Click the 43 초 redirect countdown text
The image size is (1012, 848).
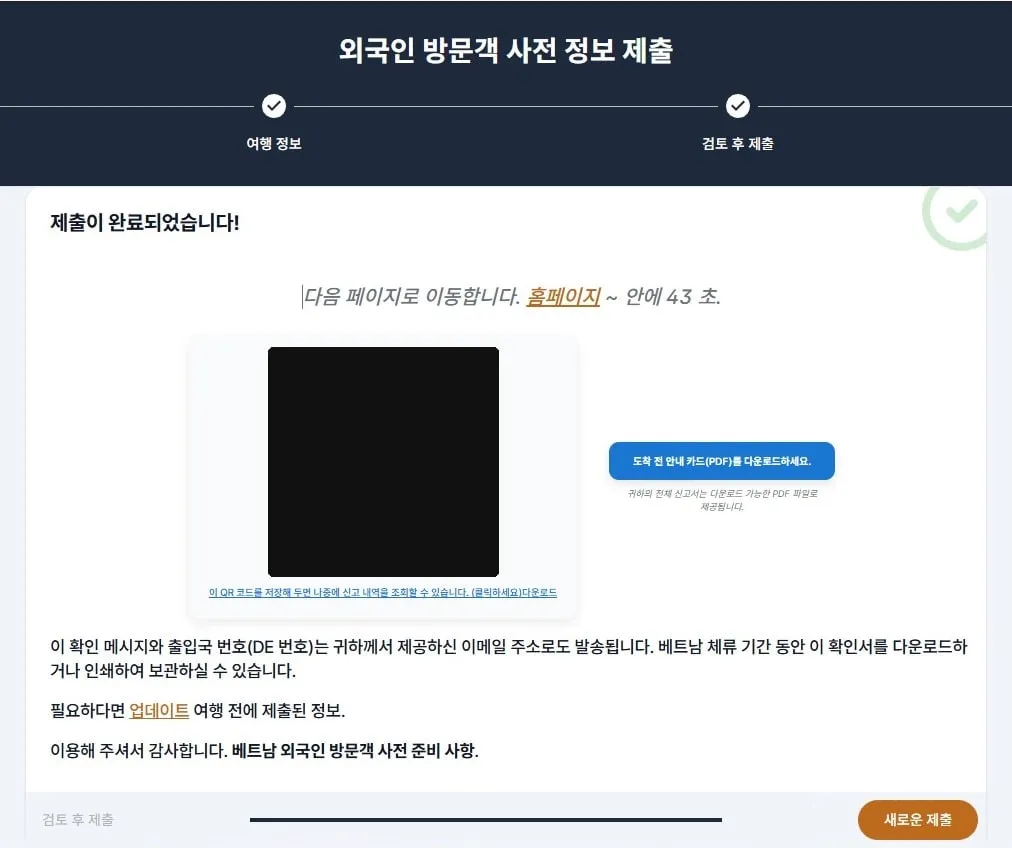(x=693, y=296)
